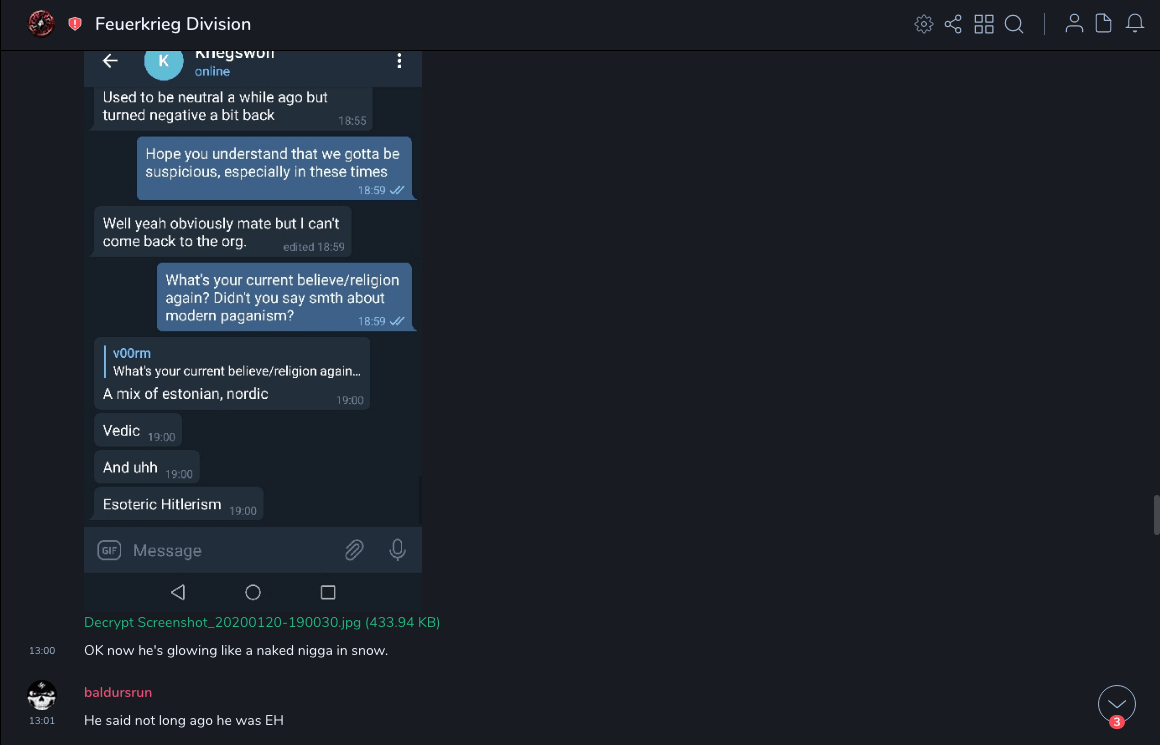Click the Message input field
The width and height of the screenshot is (1160, 745).
click(x=230, y=550)
